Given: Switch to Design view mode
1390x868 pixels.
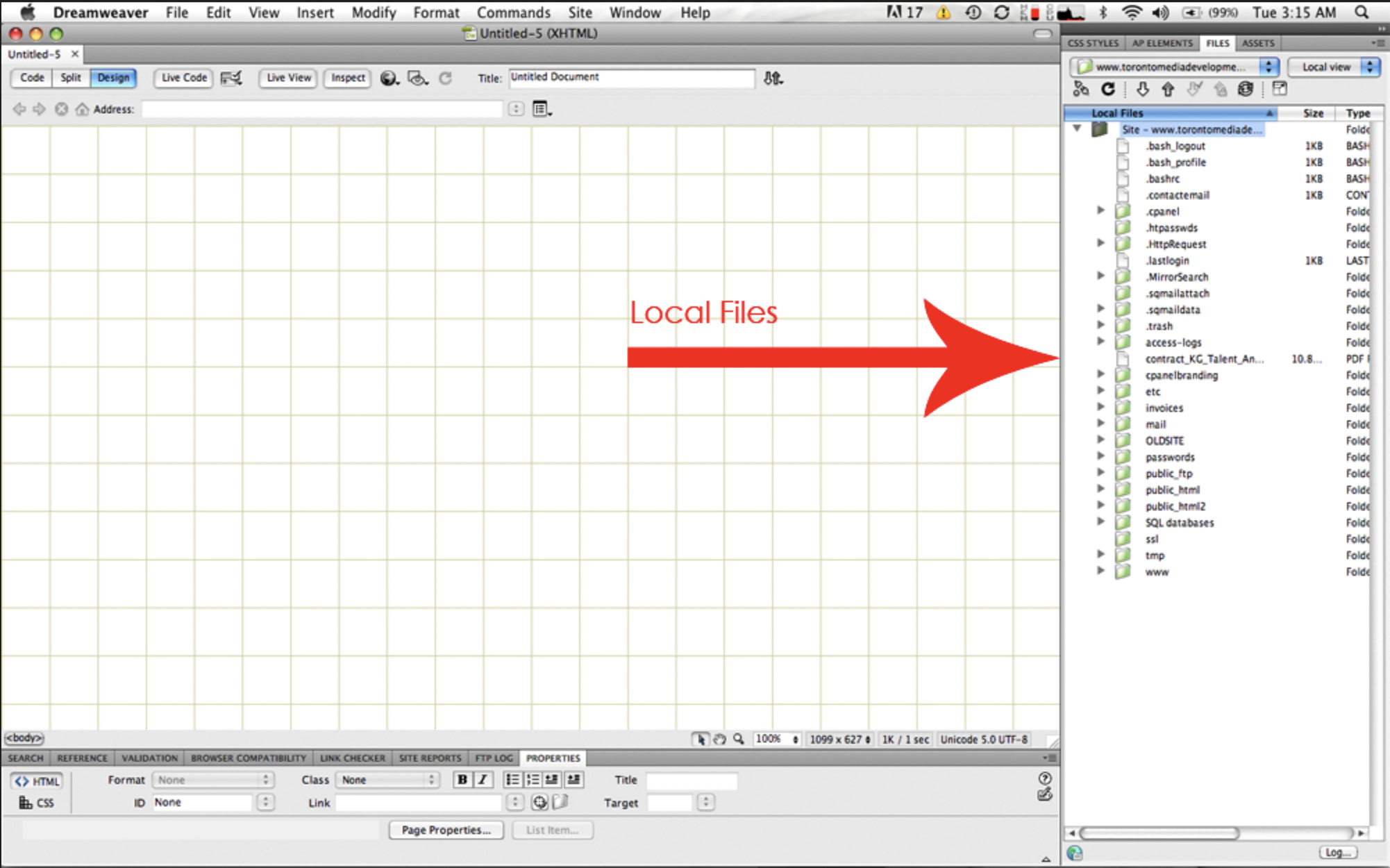Looking at the screenshot, I should (113, 78).
